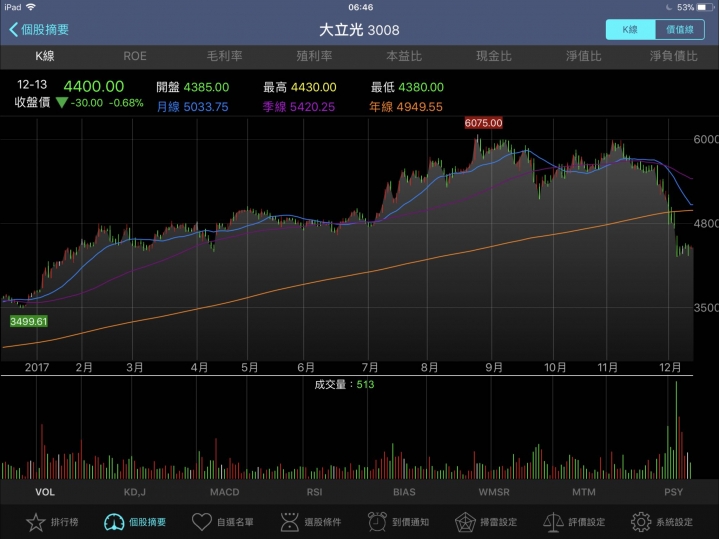Open the 系統設定 gear icon
This screenshot has width=720, height=539.
[641, 522]
